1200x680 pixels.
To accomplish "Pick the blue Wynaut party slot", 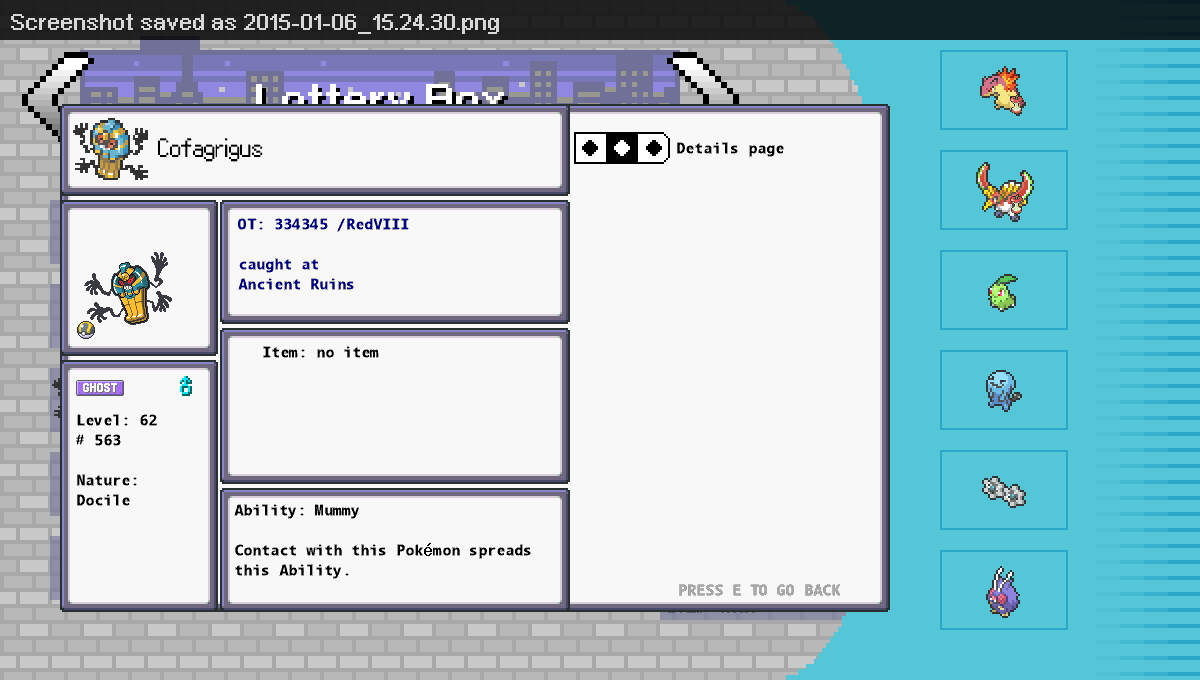I will point(1003,390).
